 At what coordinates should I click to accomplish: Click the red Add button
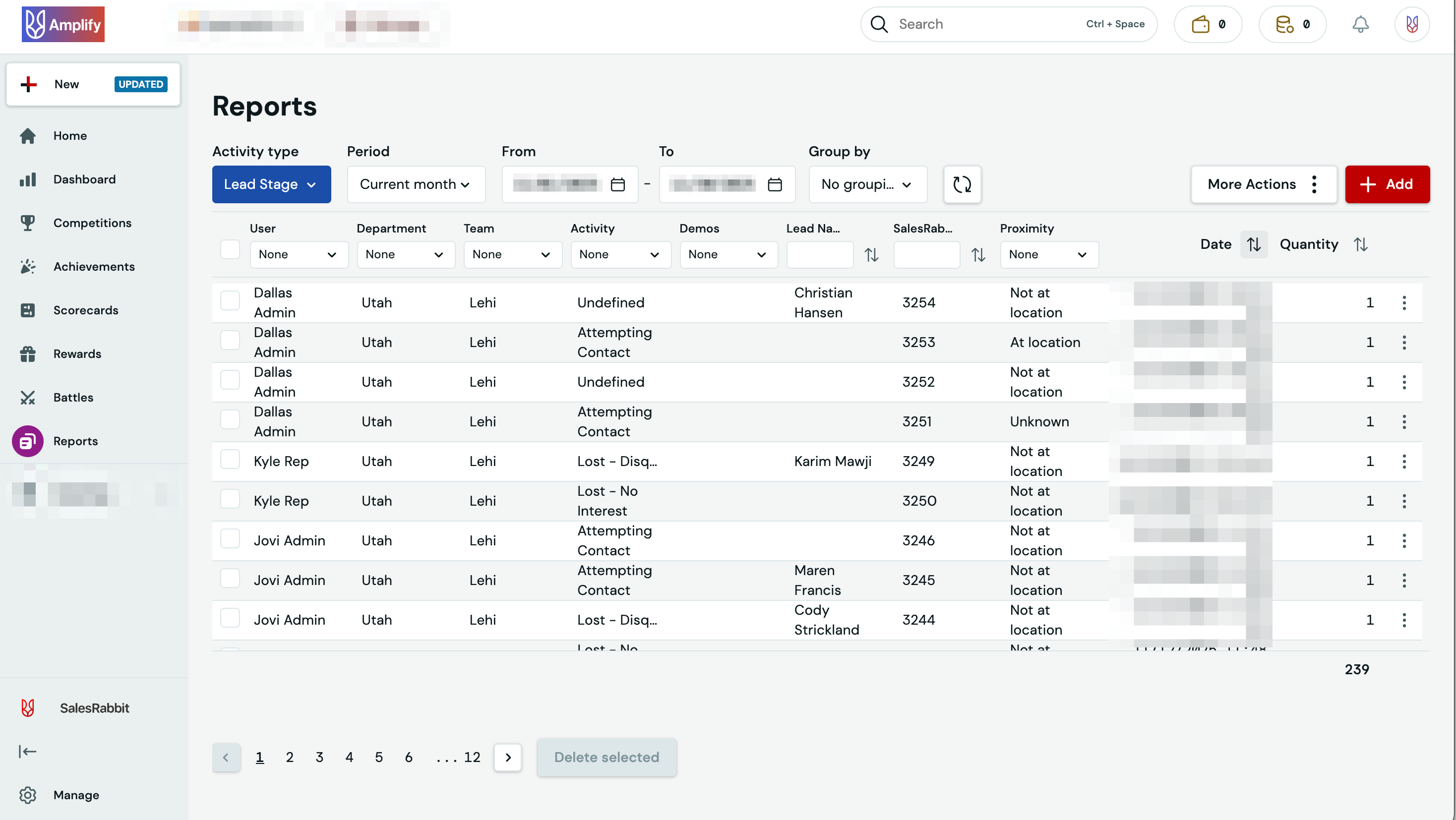point(1387,184)
